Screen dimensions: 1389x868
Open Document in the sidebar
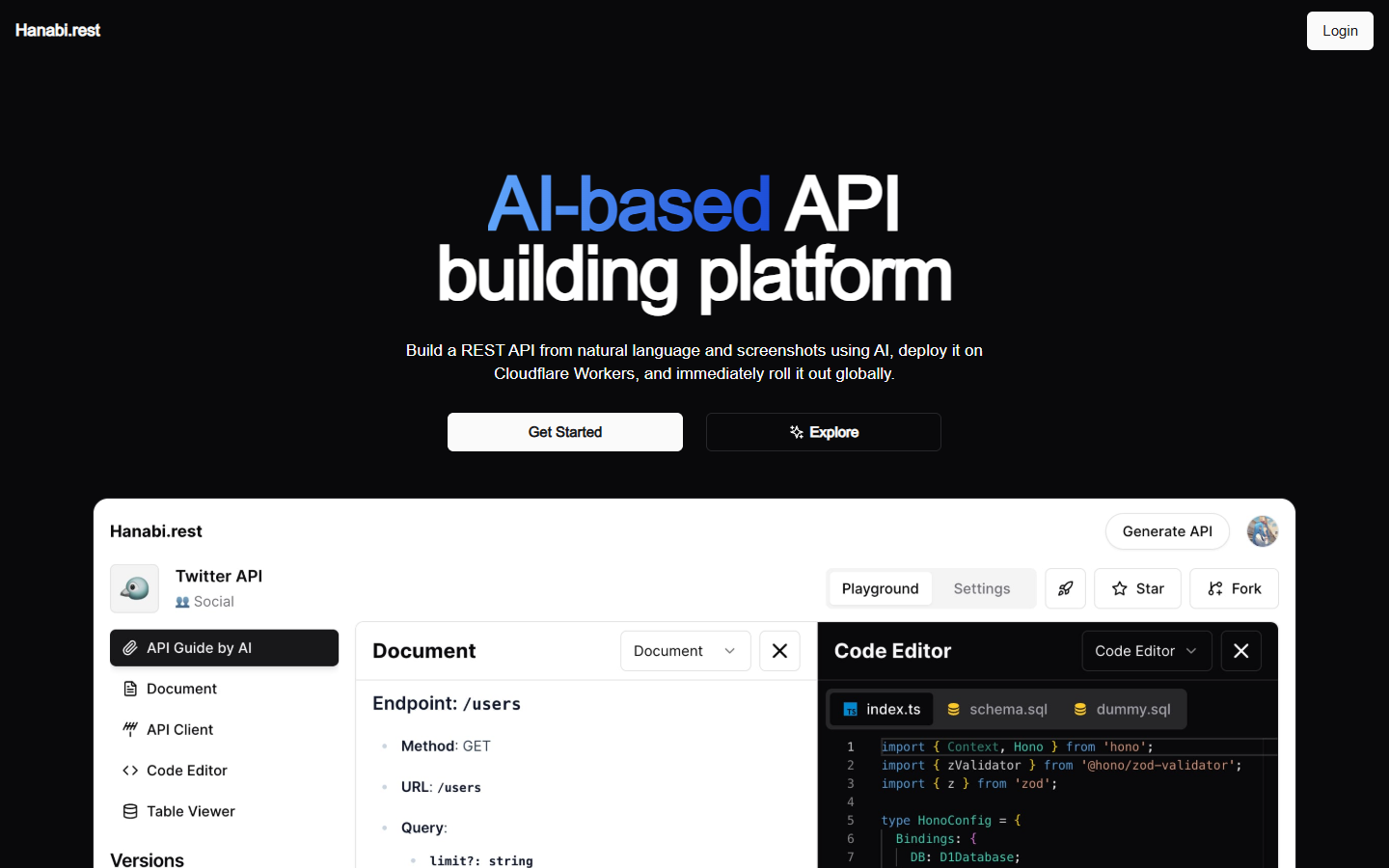point(224,689)
